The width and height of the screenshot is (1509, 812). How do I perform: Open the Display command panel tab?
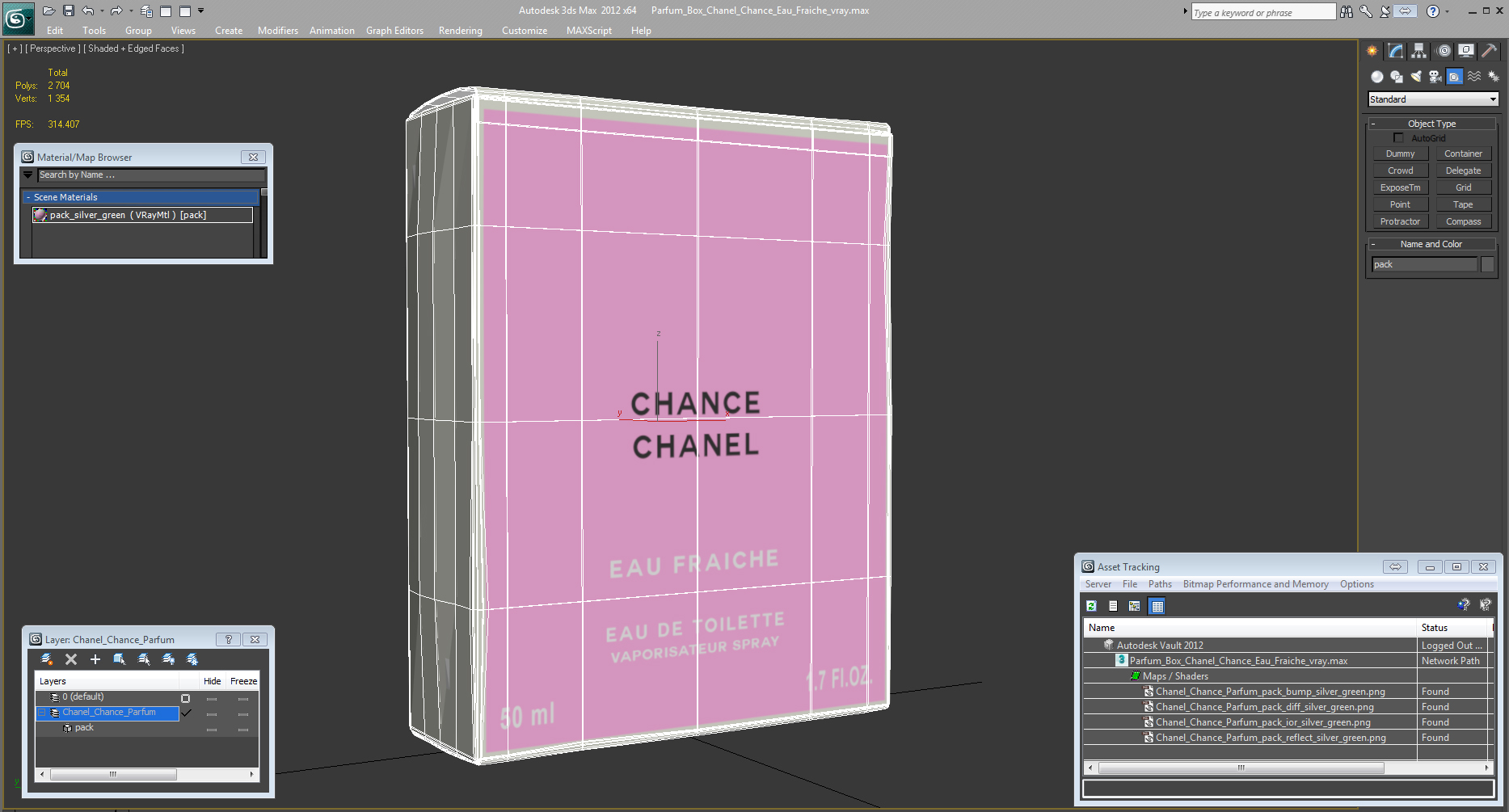1466,51
